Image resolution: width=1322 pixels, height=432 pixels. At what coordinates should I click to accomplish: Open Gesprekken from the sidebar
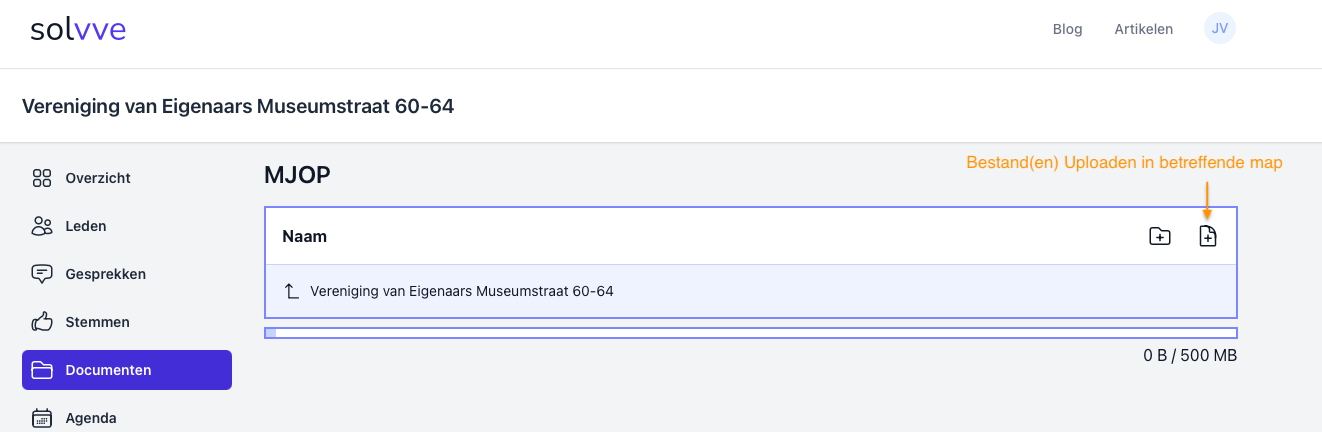(105, 274)
